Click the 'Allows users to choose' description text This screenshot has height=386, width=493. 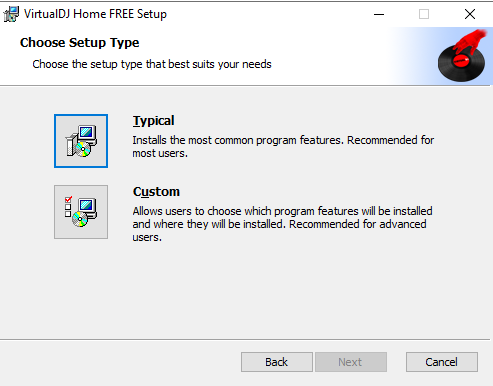pyautogui.click(x=282, y=224)
